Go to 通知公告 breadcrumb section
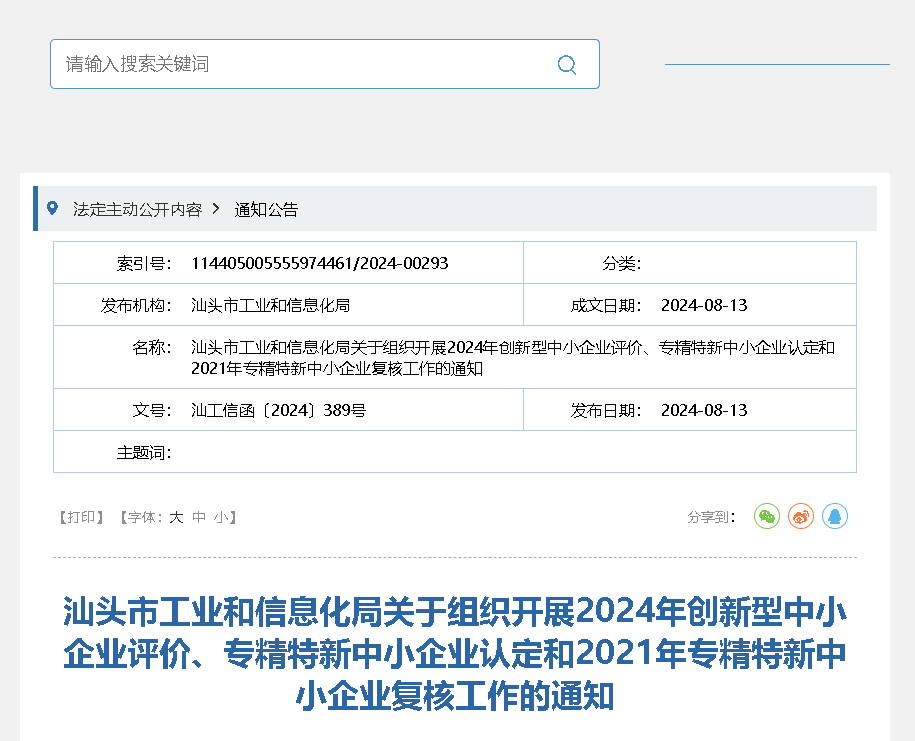 click(x=266, y=209)
